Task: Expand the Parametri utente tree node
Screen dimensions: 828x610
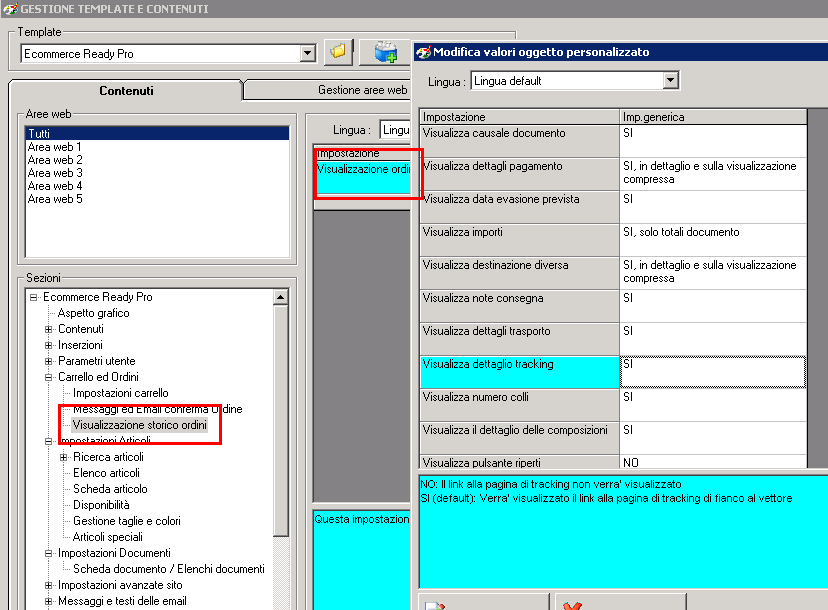Action: pos(49,361)
